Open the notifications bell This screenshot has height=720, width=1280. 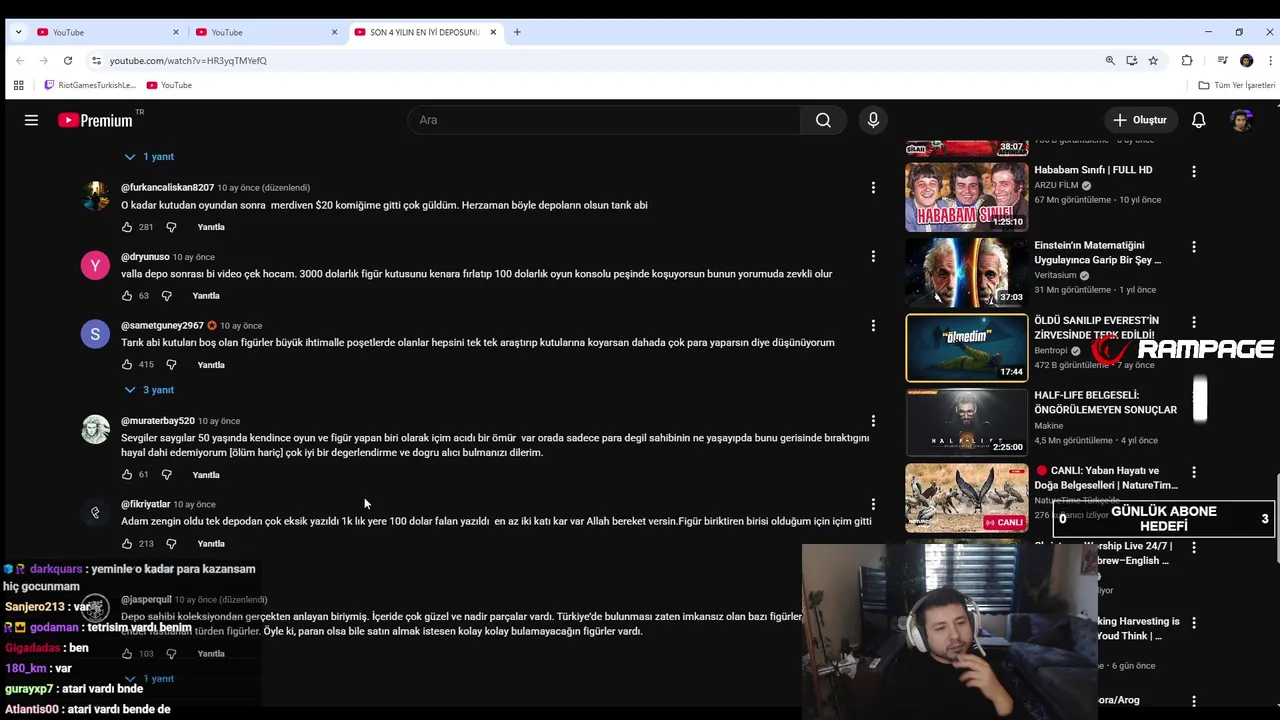(x=1198, y=120)
